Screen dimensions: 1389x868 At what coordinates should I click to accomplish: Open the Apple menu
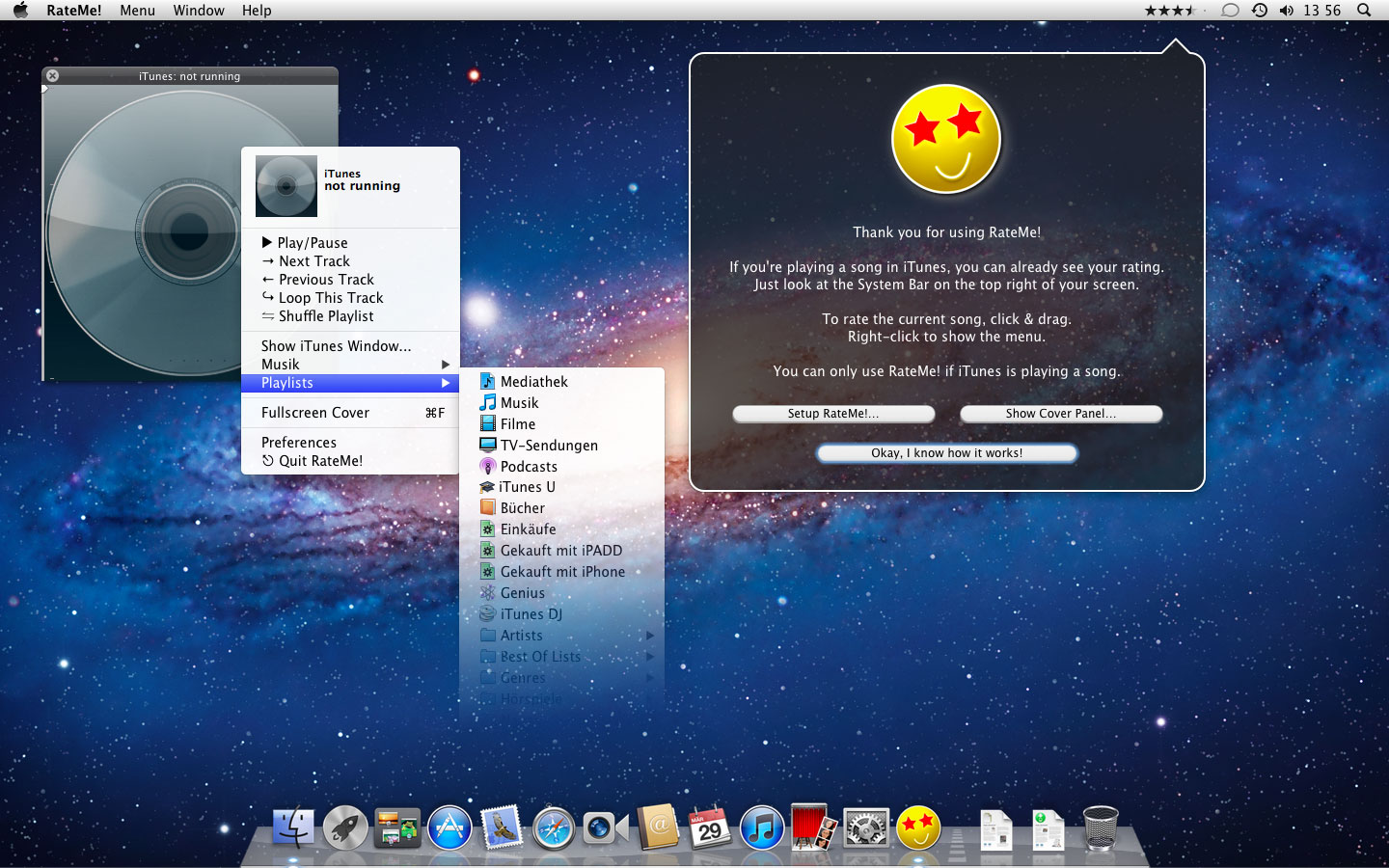(x=20, y=10)
